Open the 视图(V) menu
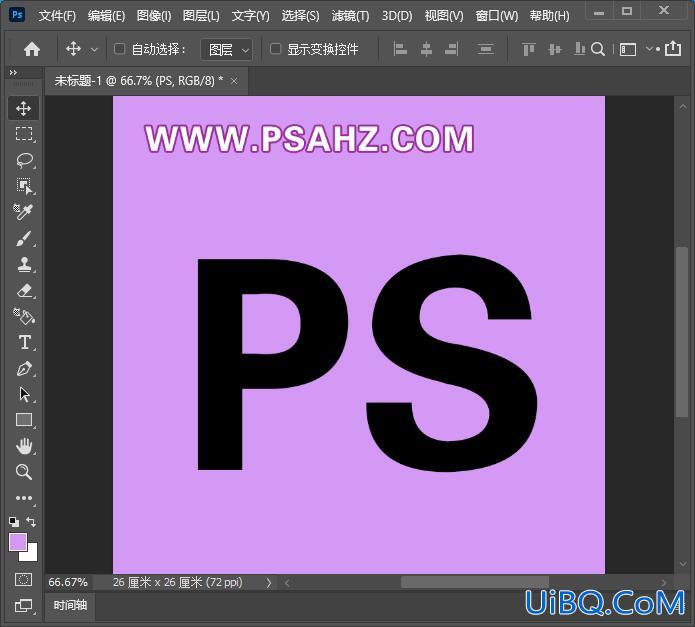Viewport: 695px width, 627px height. point(444,16)
